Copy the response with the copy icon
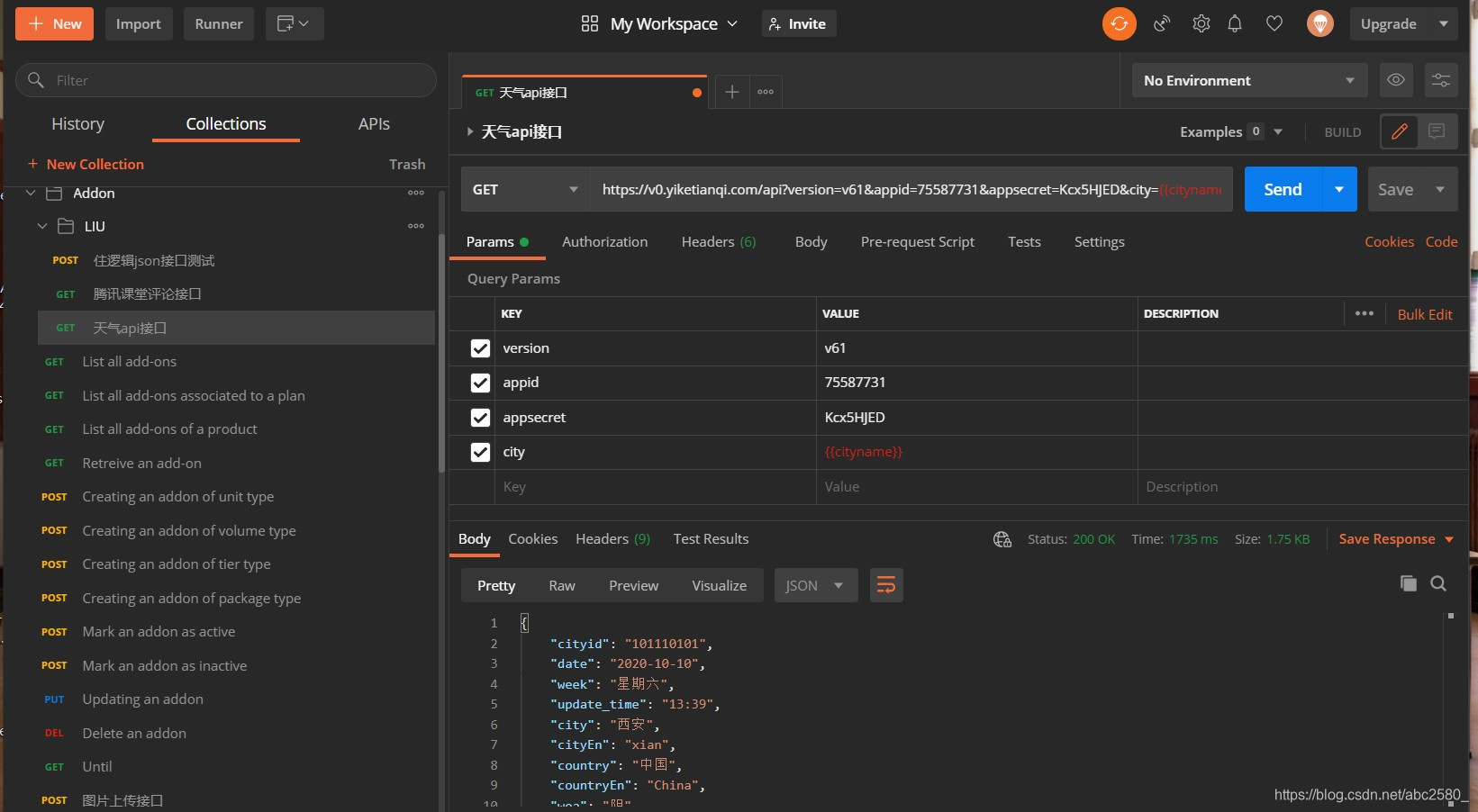Screen dimensions: 1478x812 click(x=1408, y=583)
